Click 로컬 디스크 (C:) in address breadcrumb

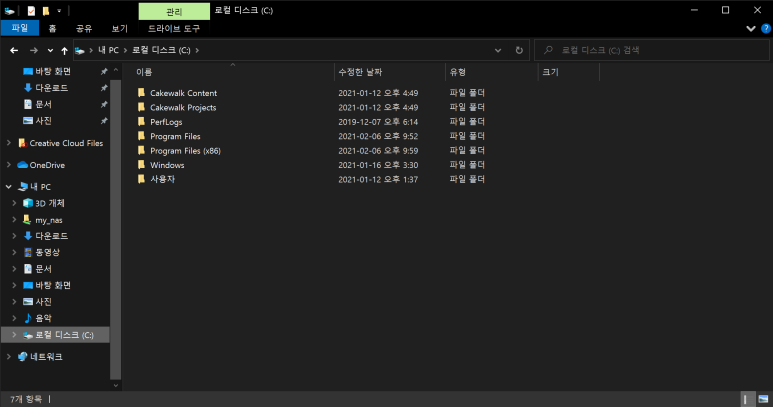coord(161,50)
